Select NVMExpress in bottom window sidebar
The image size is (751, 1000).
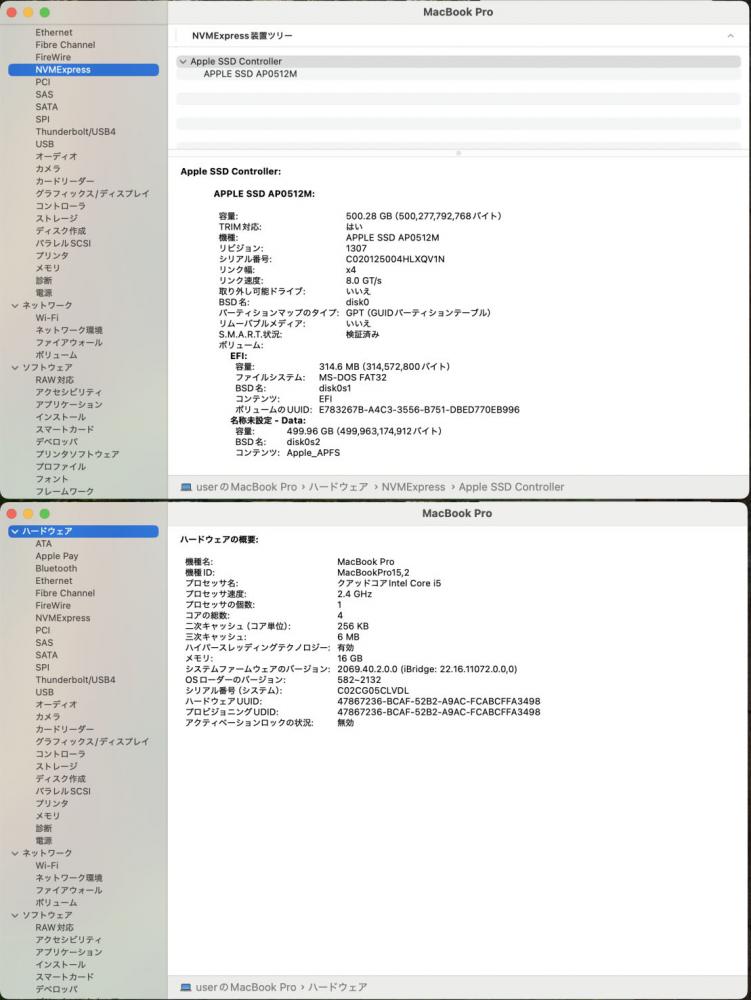point(62,618)
